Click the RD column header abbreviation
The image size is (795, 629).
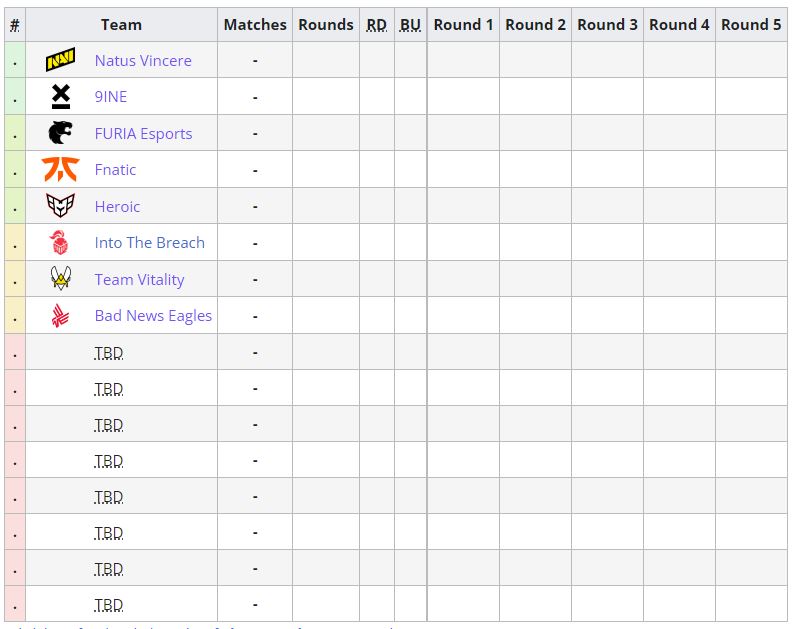click(x=376, y=25)
